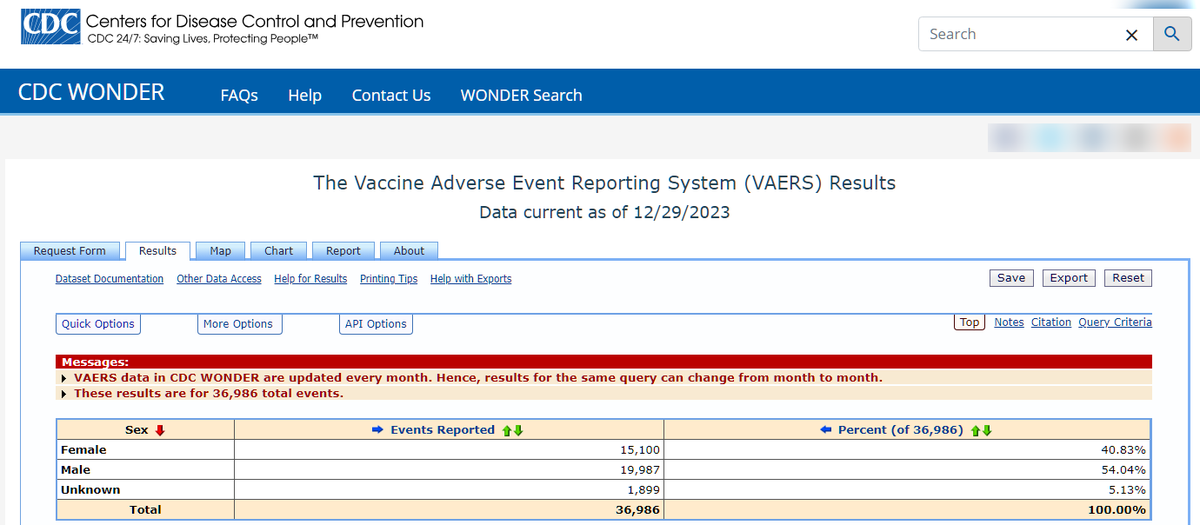Jump to Top section link
The image size is (1200, 525).
pos(970,322)
